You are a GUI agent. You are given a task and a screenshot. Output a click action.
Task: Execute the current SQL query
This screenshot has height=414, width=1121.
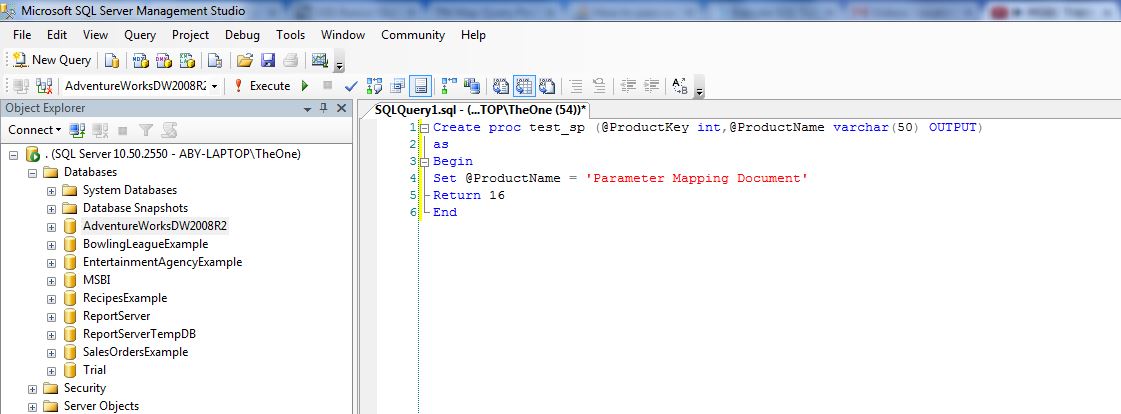(x=262, y=86)
